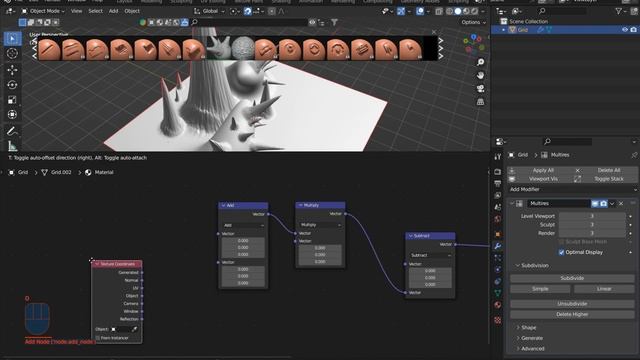The image size is (640, 360).
Task: Toggle Optimal Display checkbox
Action: pos(561,252)
